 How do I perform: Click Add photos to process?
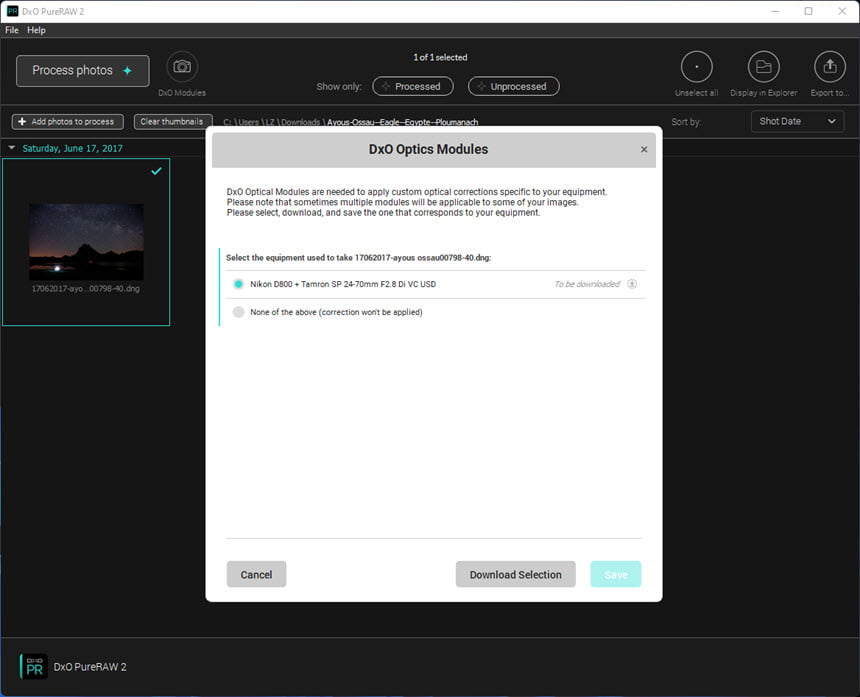[x=67, y=122]
